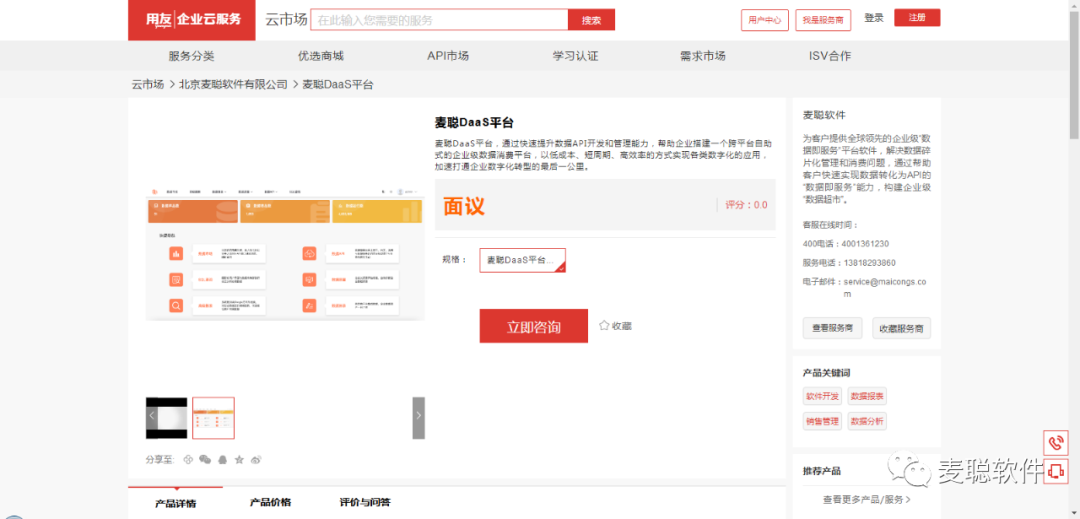
Task: Click 我是服务商 button
Action: (822, 20)
